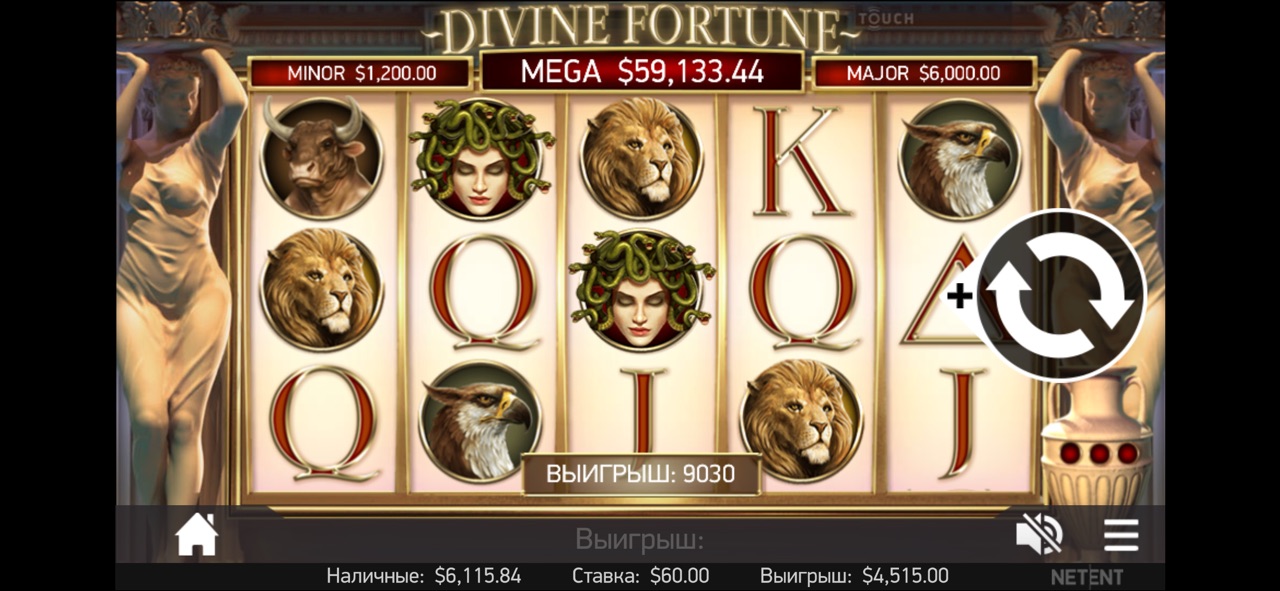Viewport: 1280px width, 591px height.
Task: Click the NETENT logo
Action: click(1087, 577)
